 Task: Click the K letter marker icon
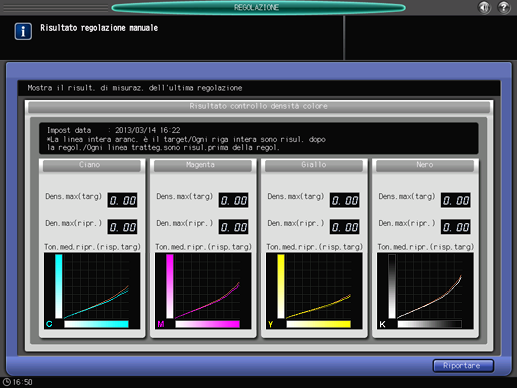[382, 324]
